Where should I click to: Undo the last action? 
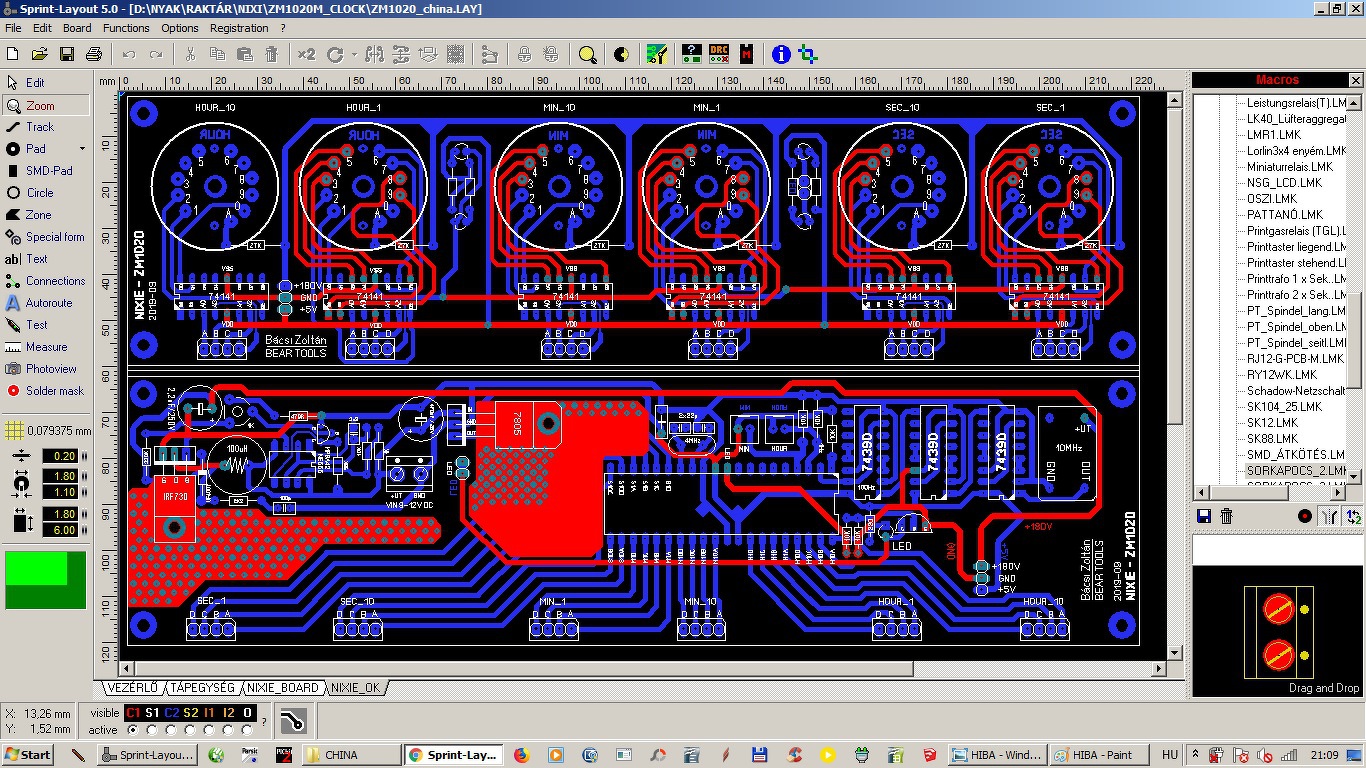(x=129, y=54)
